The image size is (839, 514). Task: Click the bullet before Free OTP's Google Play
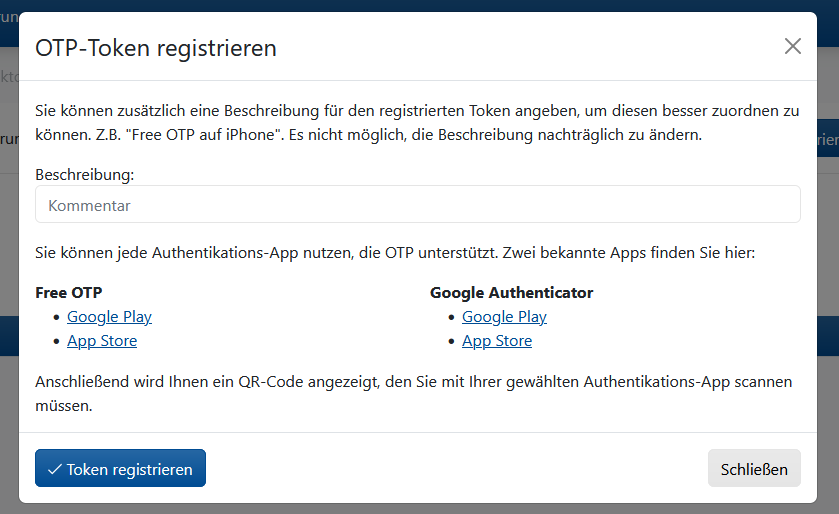pos(56,318)
